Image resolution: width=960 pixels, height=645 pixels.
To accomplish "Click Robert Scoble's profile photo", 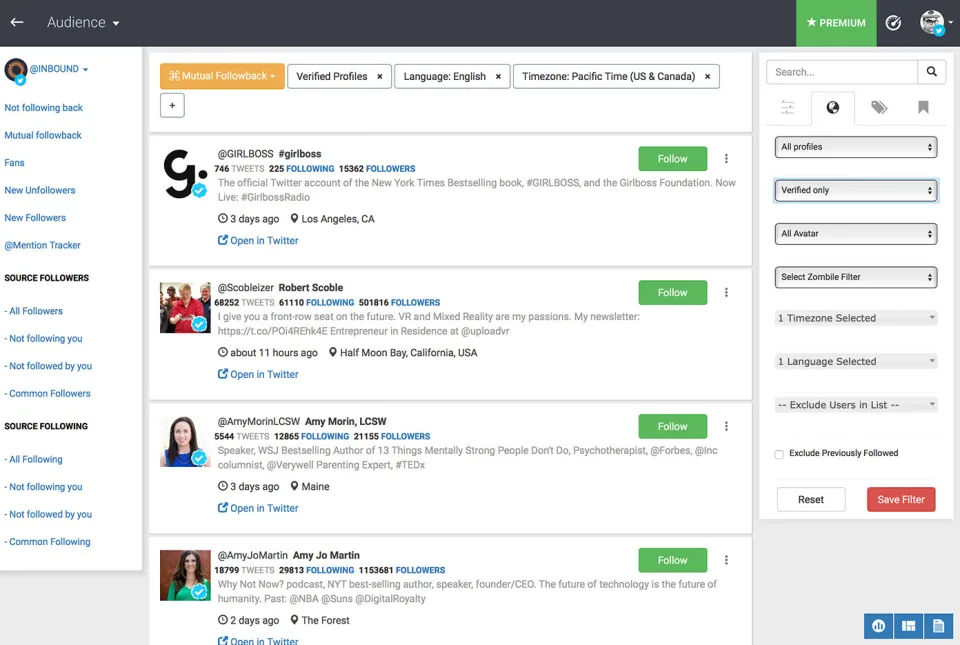I will pos(185,307).
